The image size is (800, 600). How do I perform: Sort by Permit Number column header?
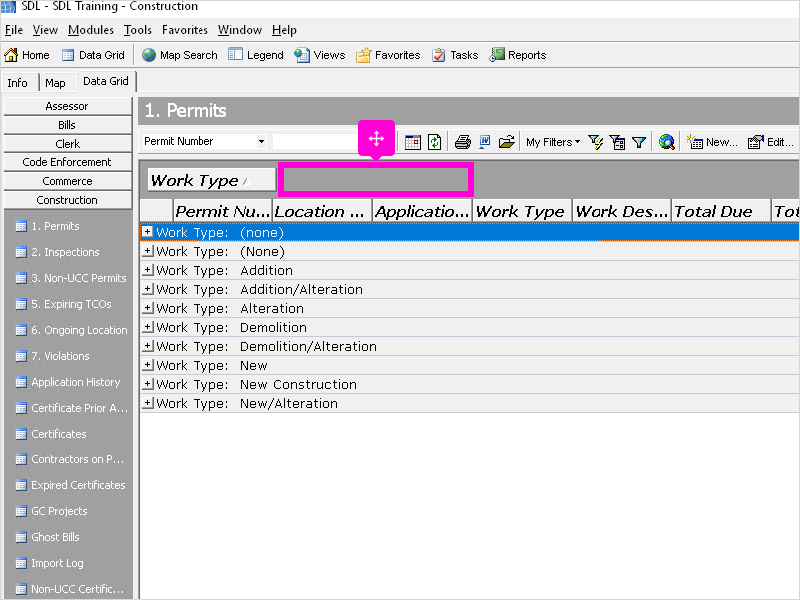pos(222,211)
